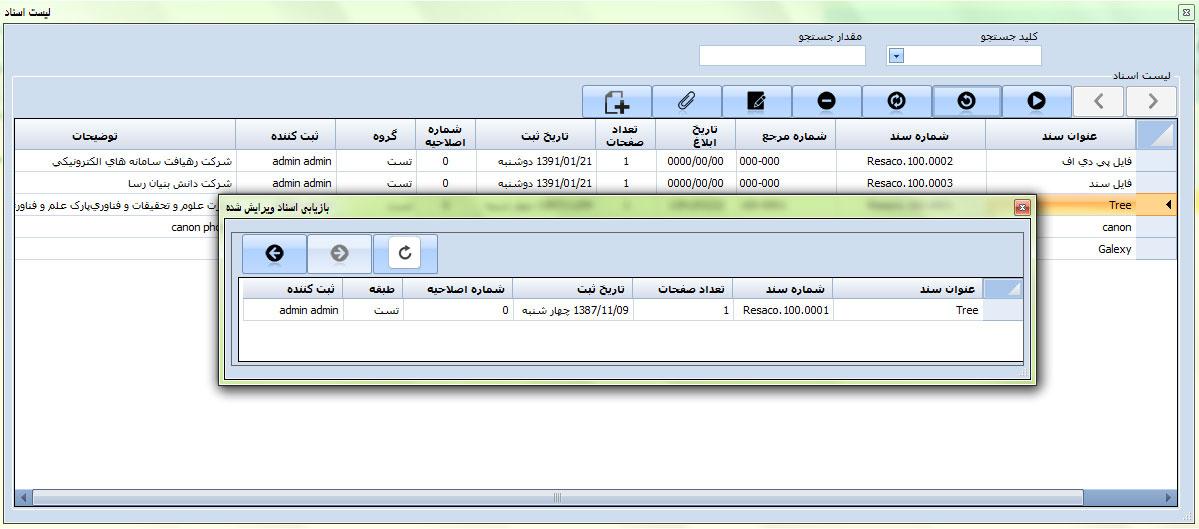Go to next page with right chevron
Viewport: 1199px width, 529px height.
click(1152, 101)
